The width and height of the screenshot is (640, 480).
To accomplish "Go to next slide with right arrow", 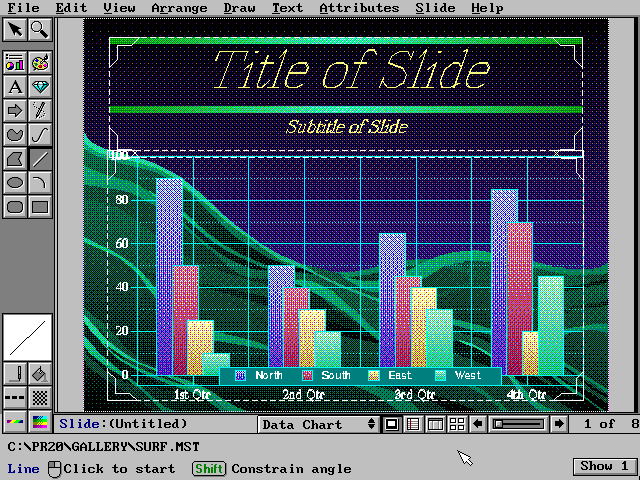I will [559, 424].
